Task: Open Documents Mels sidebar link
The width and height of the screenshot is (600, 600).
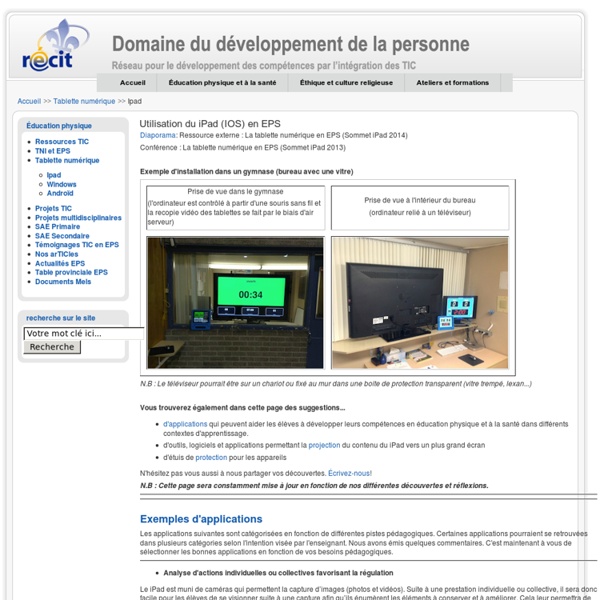Action: coord(63,282)
